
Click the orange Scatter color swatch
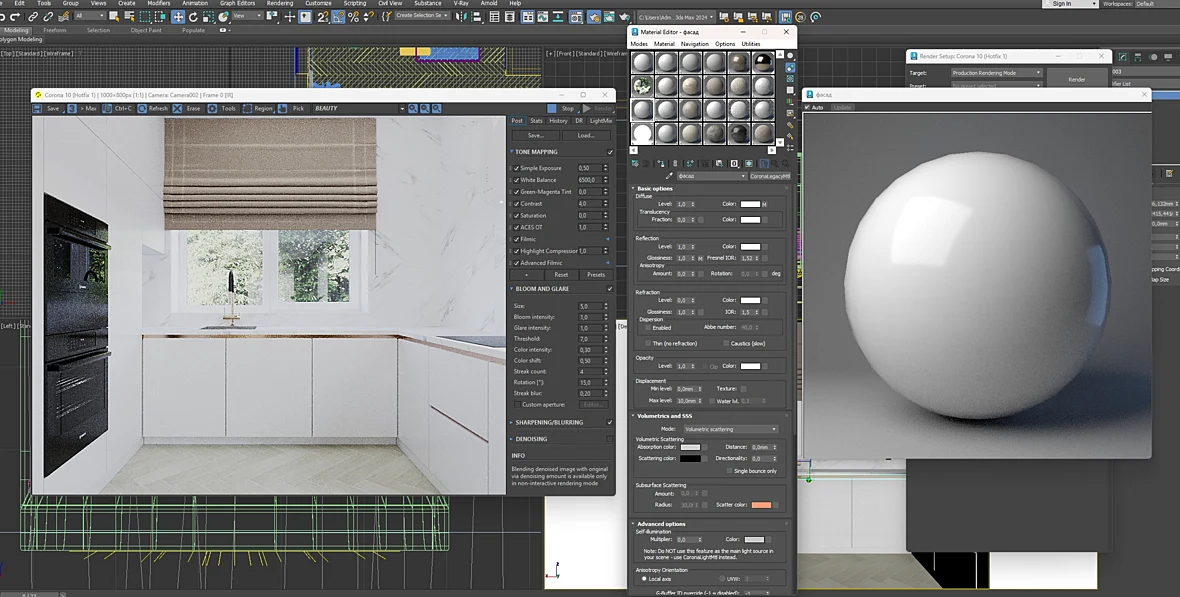[761, 505]
